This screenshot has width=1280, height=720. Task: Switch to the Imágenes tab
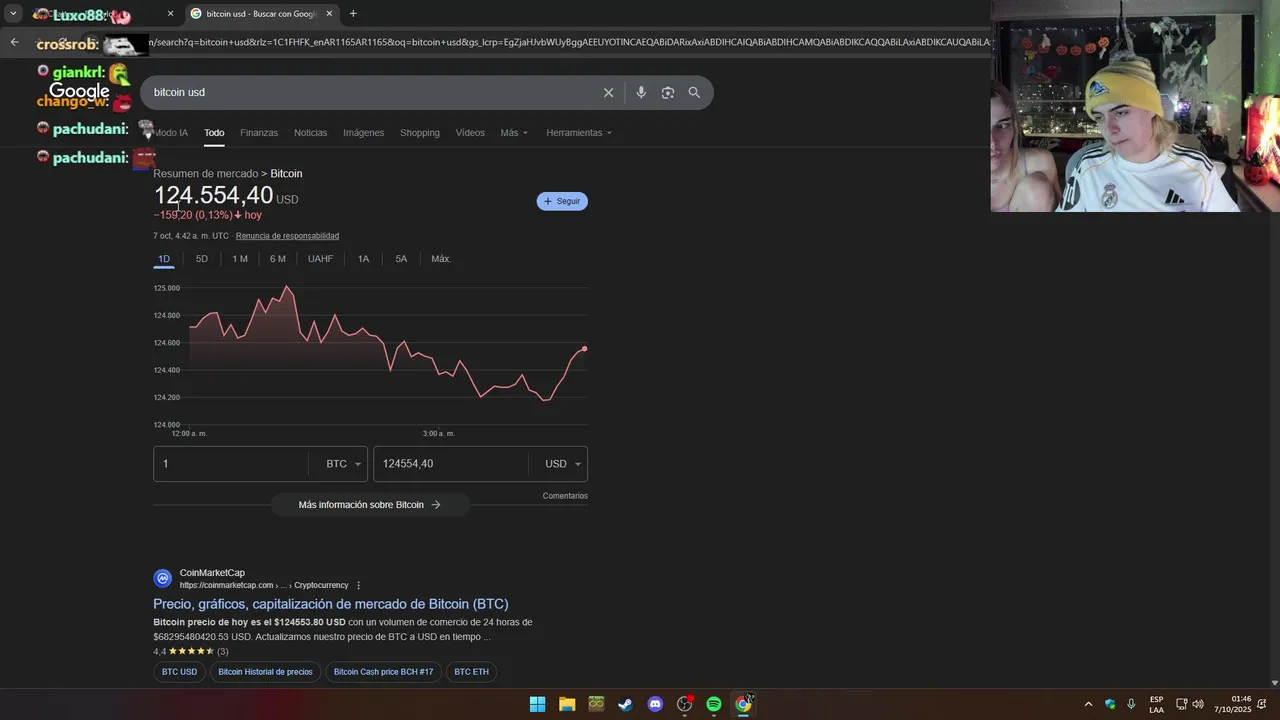(363, 133)
